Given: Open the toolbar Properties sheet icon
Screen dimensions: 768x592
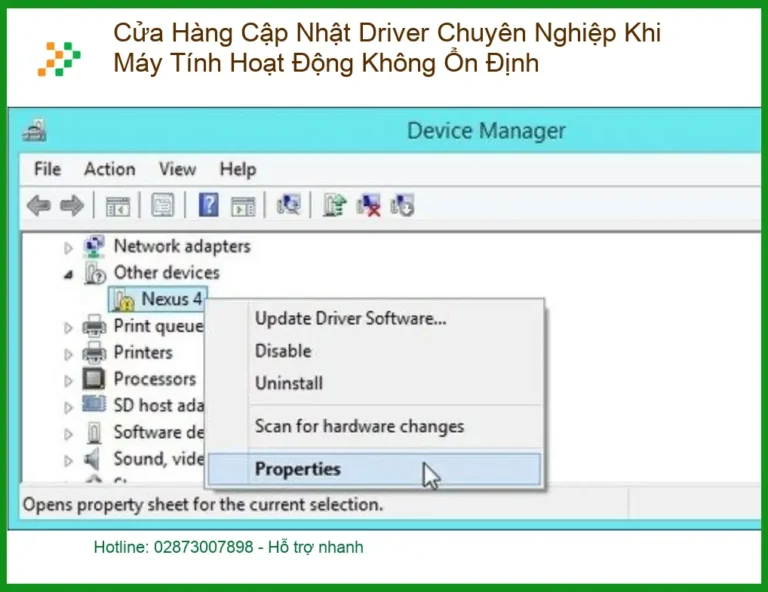Looking at the screenshot, I should (x=163, y=205).
